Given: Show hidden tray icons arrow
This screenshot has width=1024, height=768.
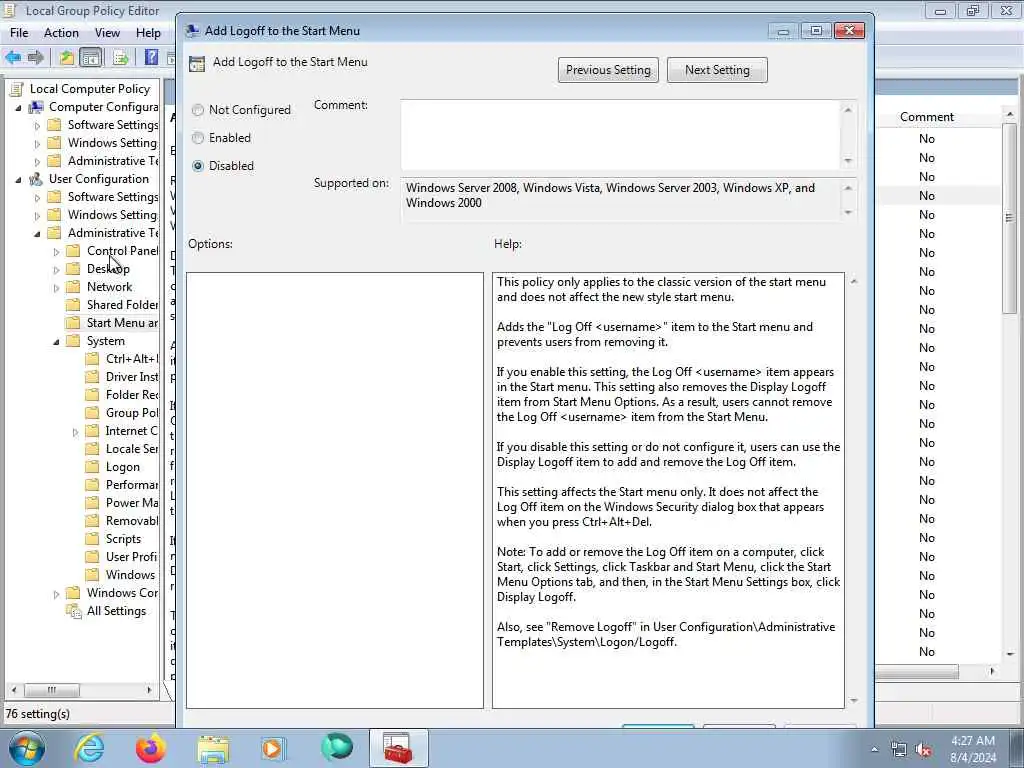Looking at the screenshot, I should coord(874,750).
